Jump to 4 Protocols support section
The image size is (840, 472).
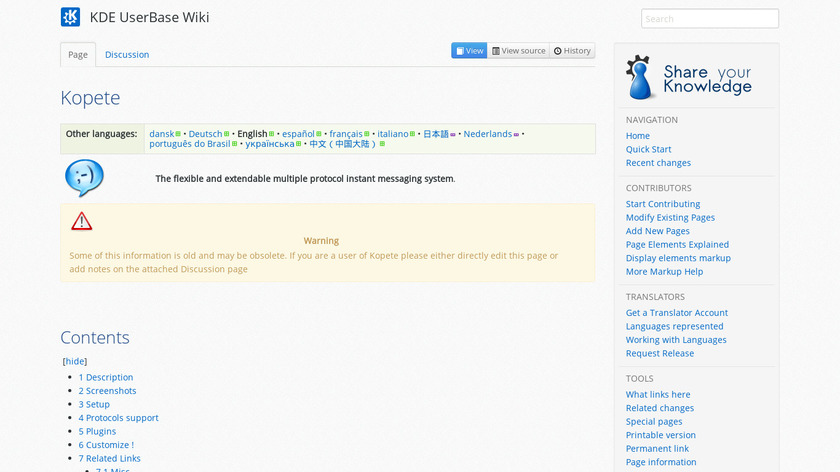(x=118, y=417)
